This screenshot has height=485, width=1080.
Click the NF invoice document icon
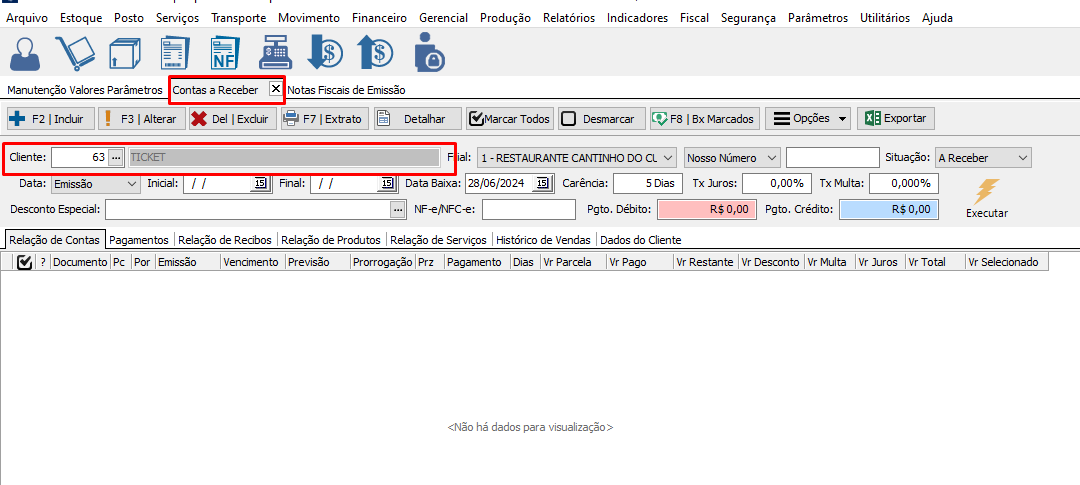point(224,54)
